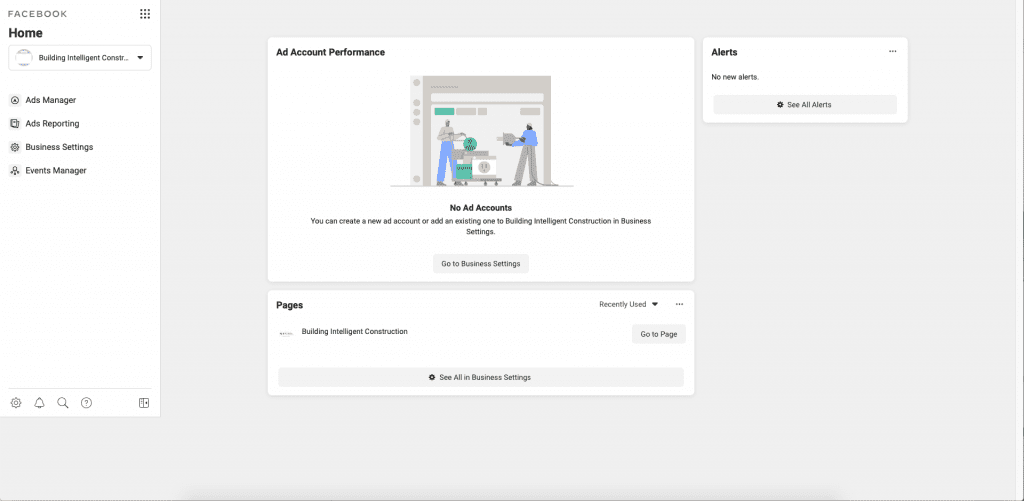Open the apps grid menu icon

pyautogui.click(x=145, y=14)
